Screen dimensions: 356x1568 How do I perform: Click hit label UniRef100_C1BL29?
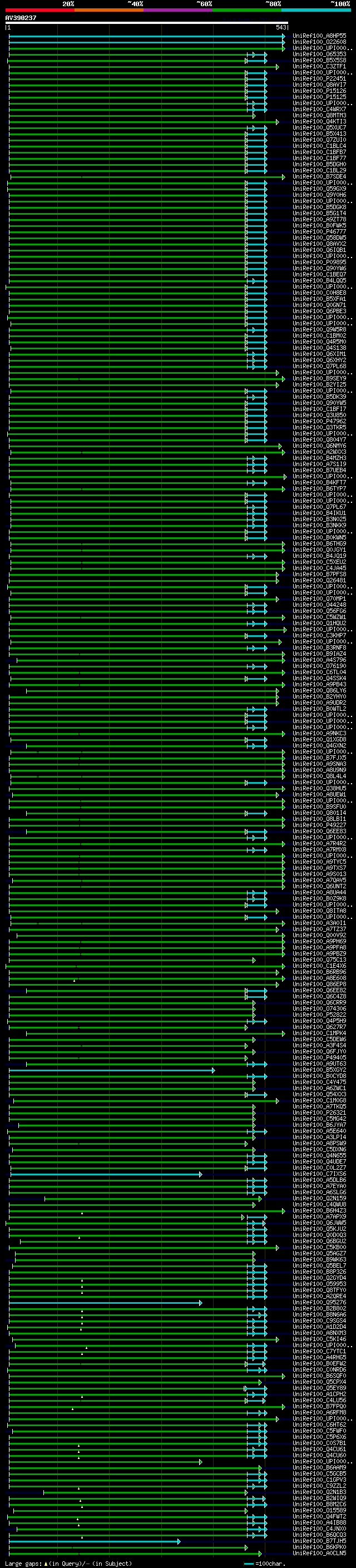tap(319, 170)
